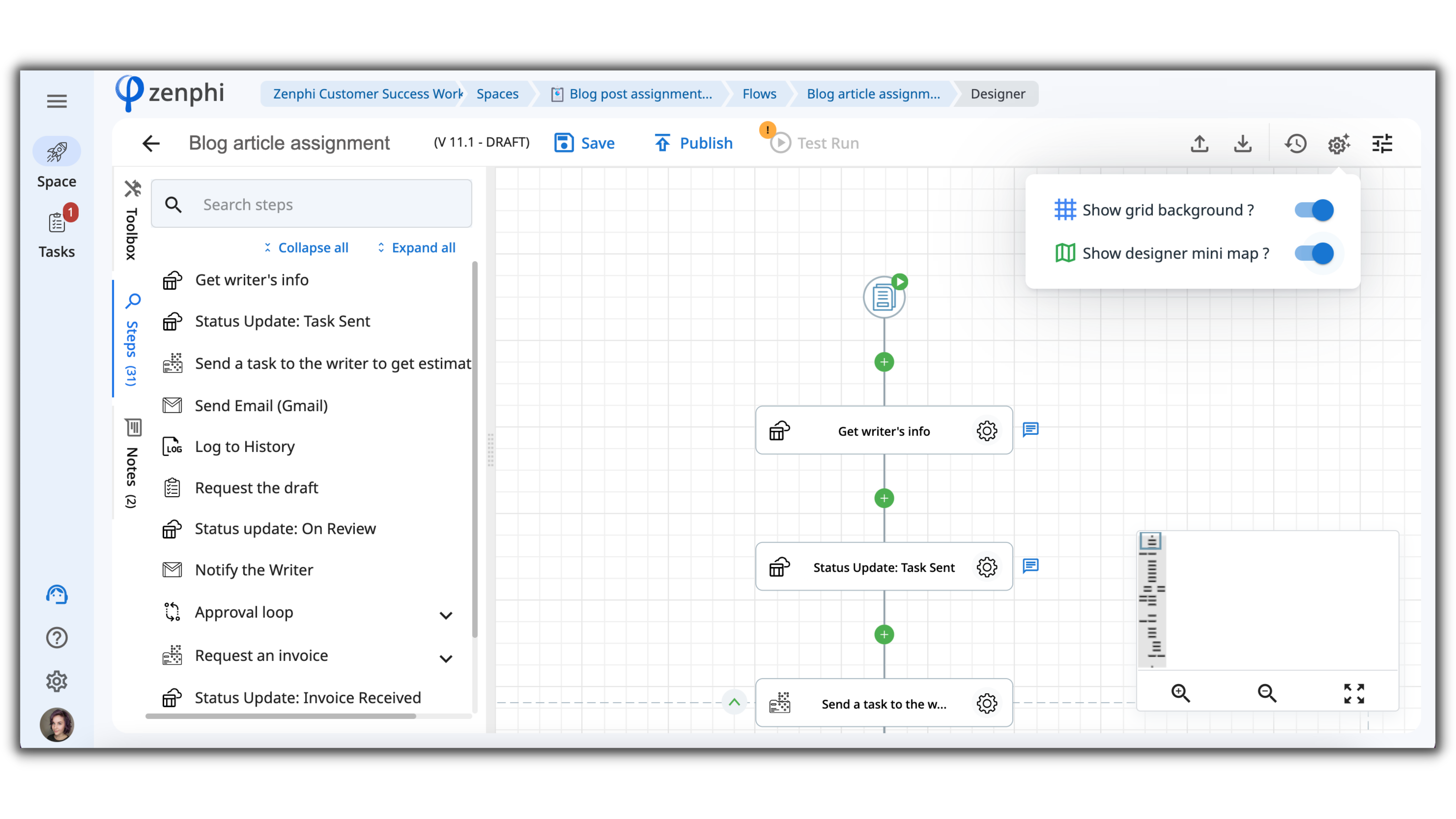Switch to the Toolbox side tab
Screen dimensions: 1456x819
coord(132,220)
